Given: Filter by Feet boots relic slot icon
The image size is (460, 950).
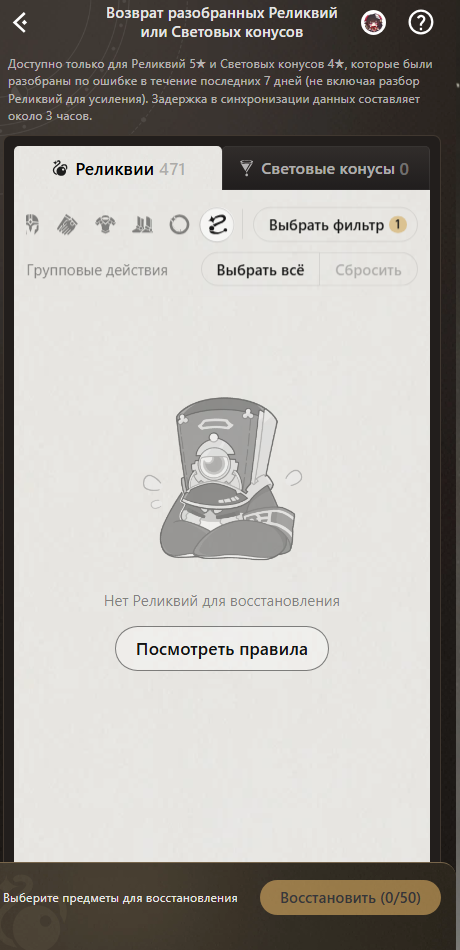Looking at the screenshot, I should click(x=142, y=225).
